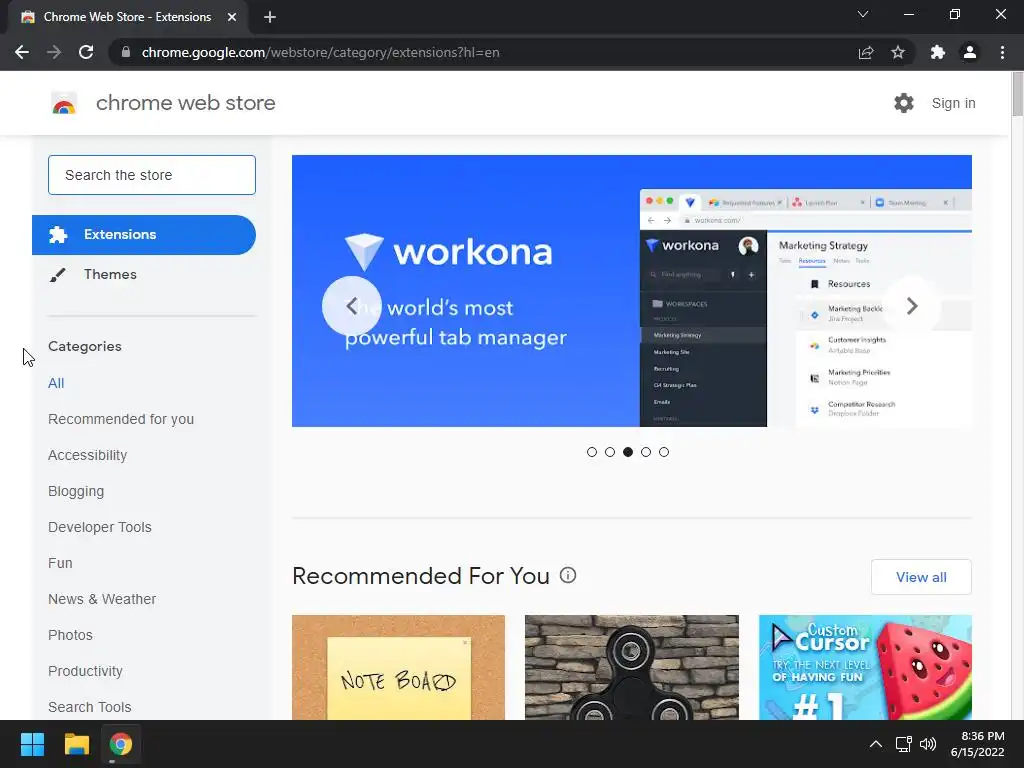
Task: Click info icon beside Recommended For You
Action: [x=568, y=575]
